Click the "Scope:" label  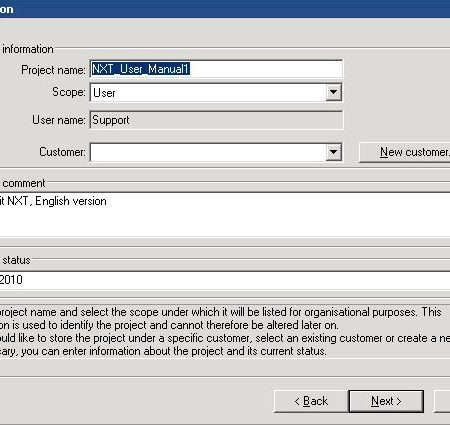click(x=69, y=92)
